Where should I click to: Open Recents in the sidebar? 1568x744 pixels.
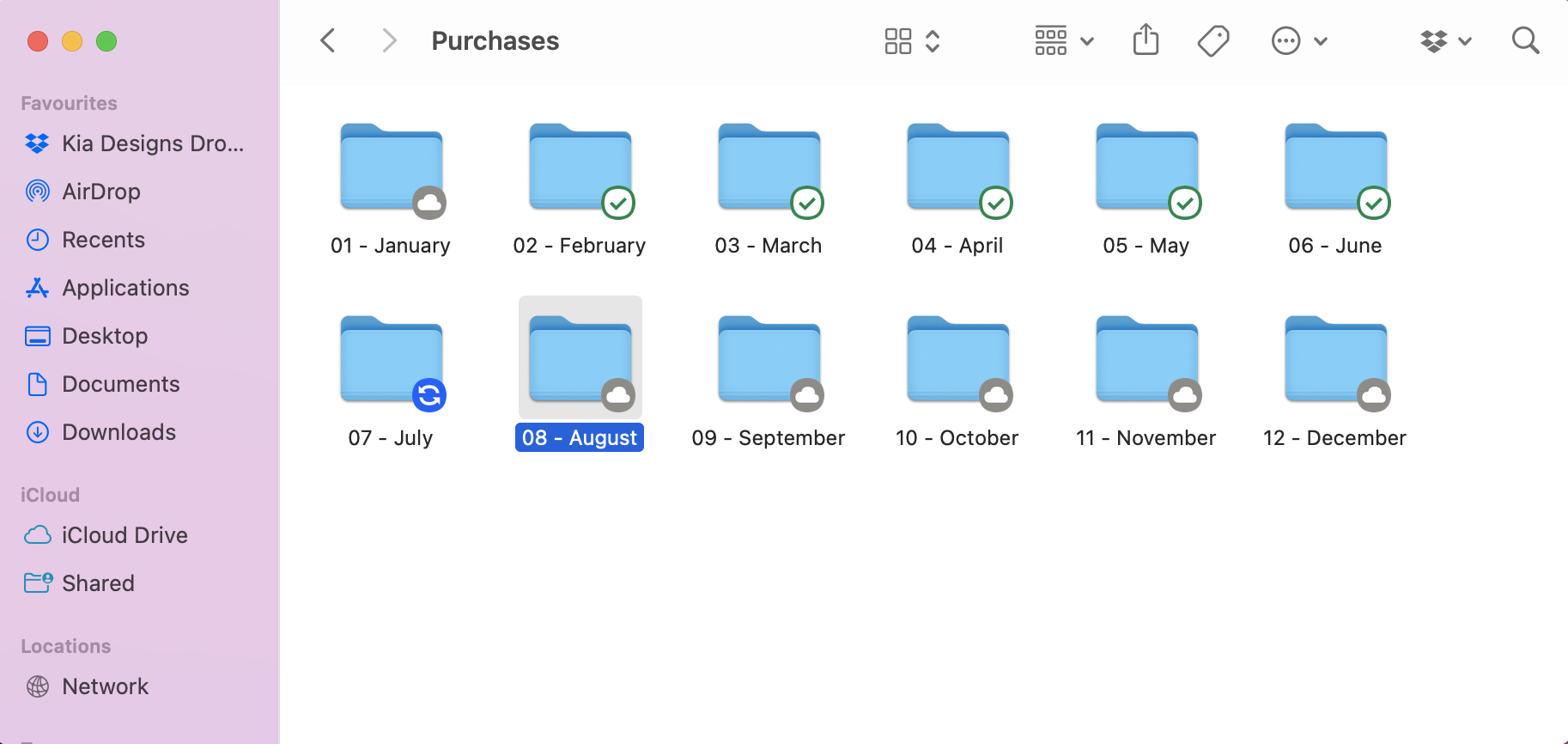103,240
